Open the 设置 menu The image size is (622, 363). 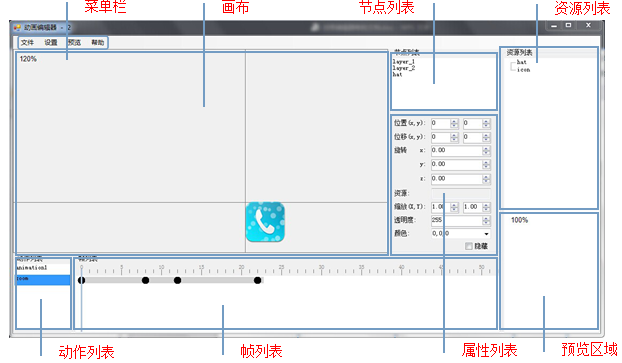pos(51,42)
